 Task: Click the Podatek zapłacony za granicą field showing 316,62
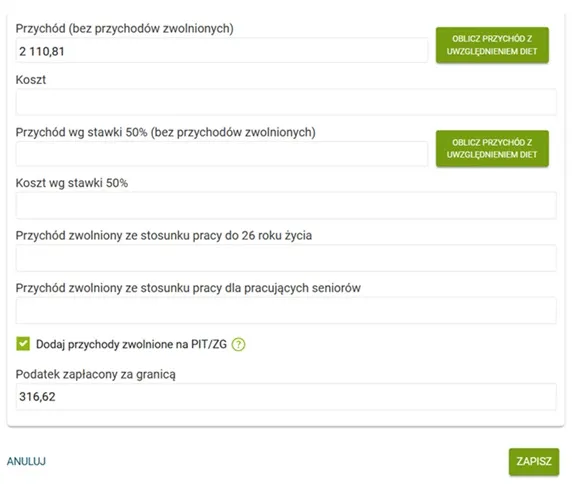click(x=286, y=397)
